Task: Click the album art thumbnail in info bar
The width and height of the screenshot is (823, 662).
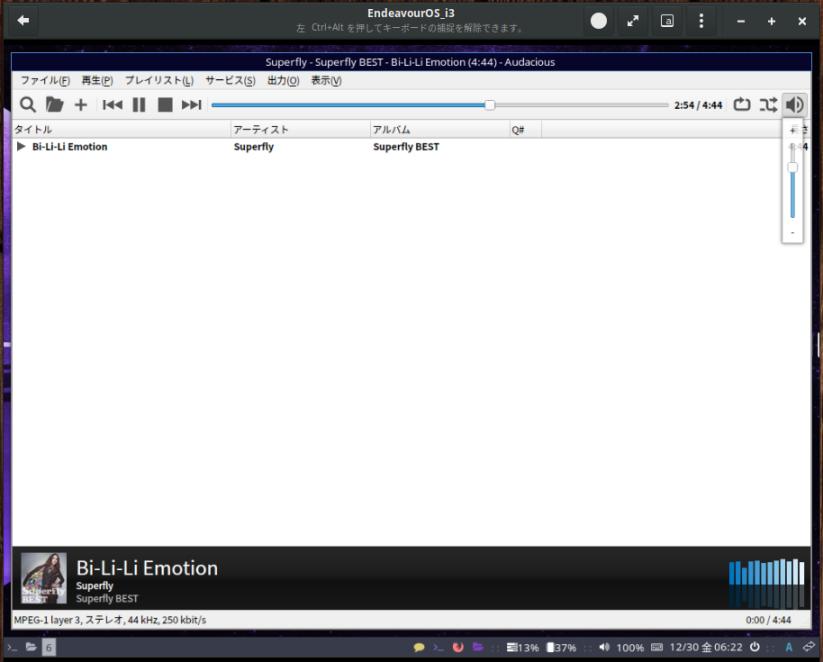Action: (44, 578)
